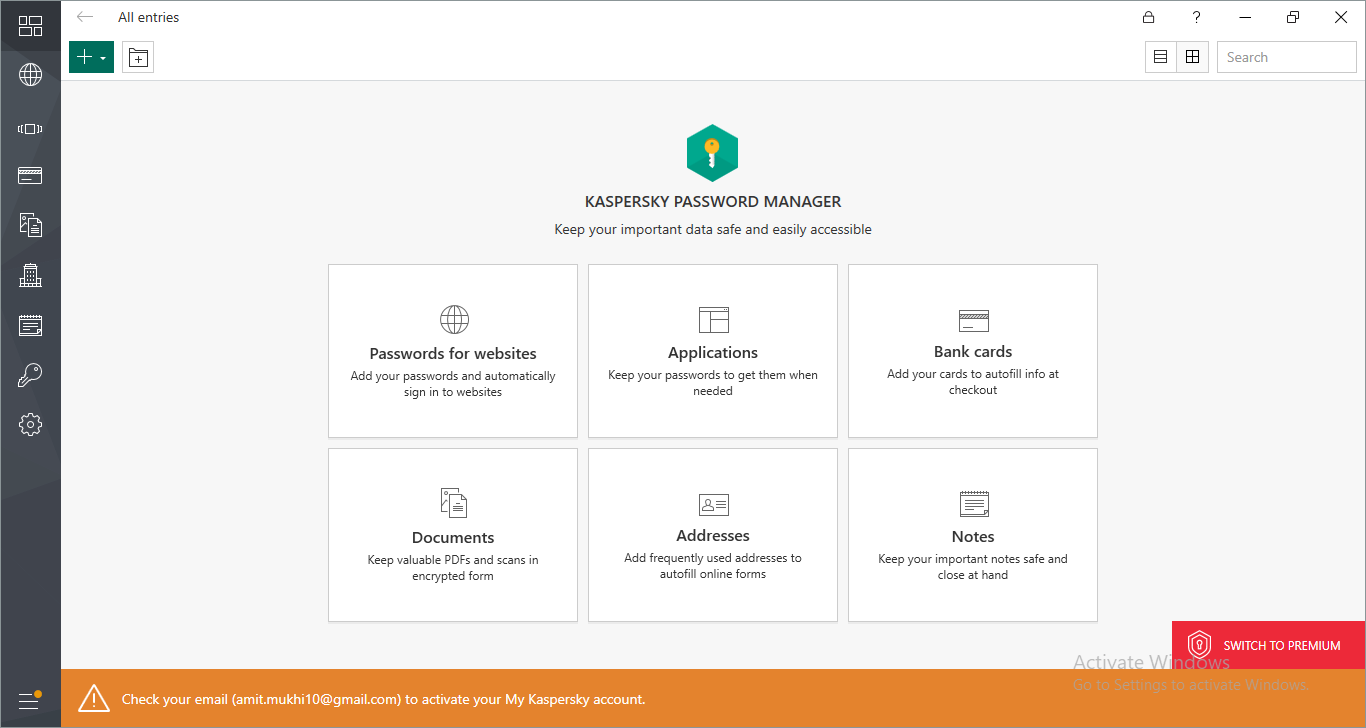The width and height of the screenshot is (1366, 728).
Task: Open Bank cards card
Action: click(x=973, y=351)
